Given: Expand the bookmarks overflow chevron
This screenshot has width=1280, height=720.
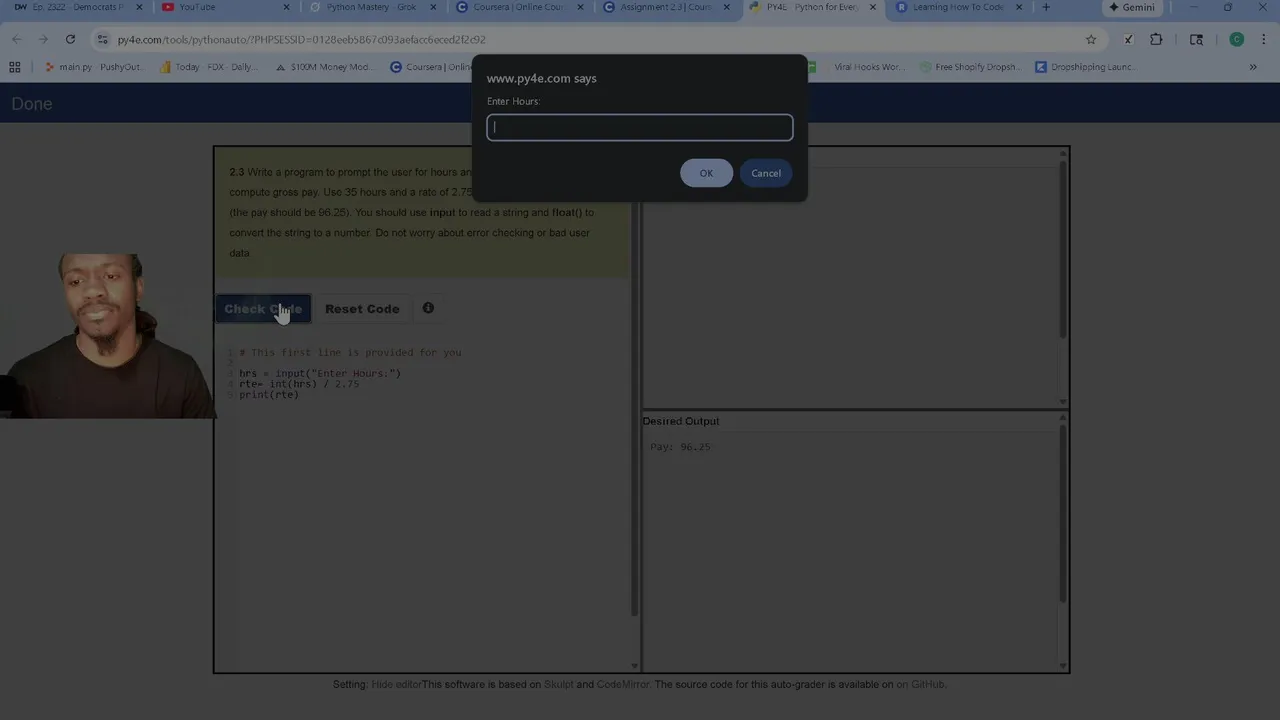Looking at the screenshot, I should (1253, 67).
